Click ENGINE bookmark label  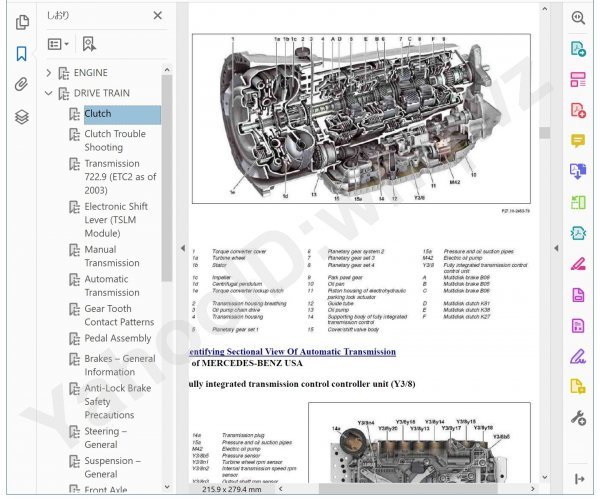[91, 72]
